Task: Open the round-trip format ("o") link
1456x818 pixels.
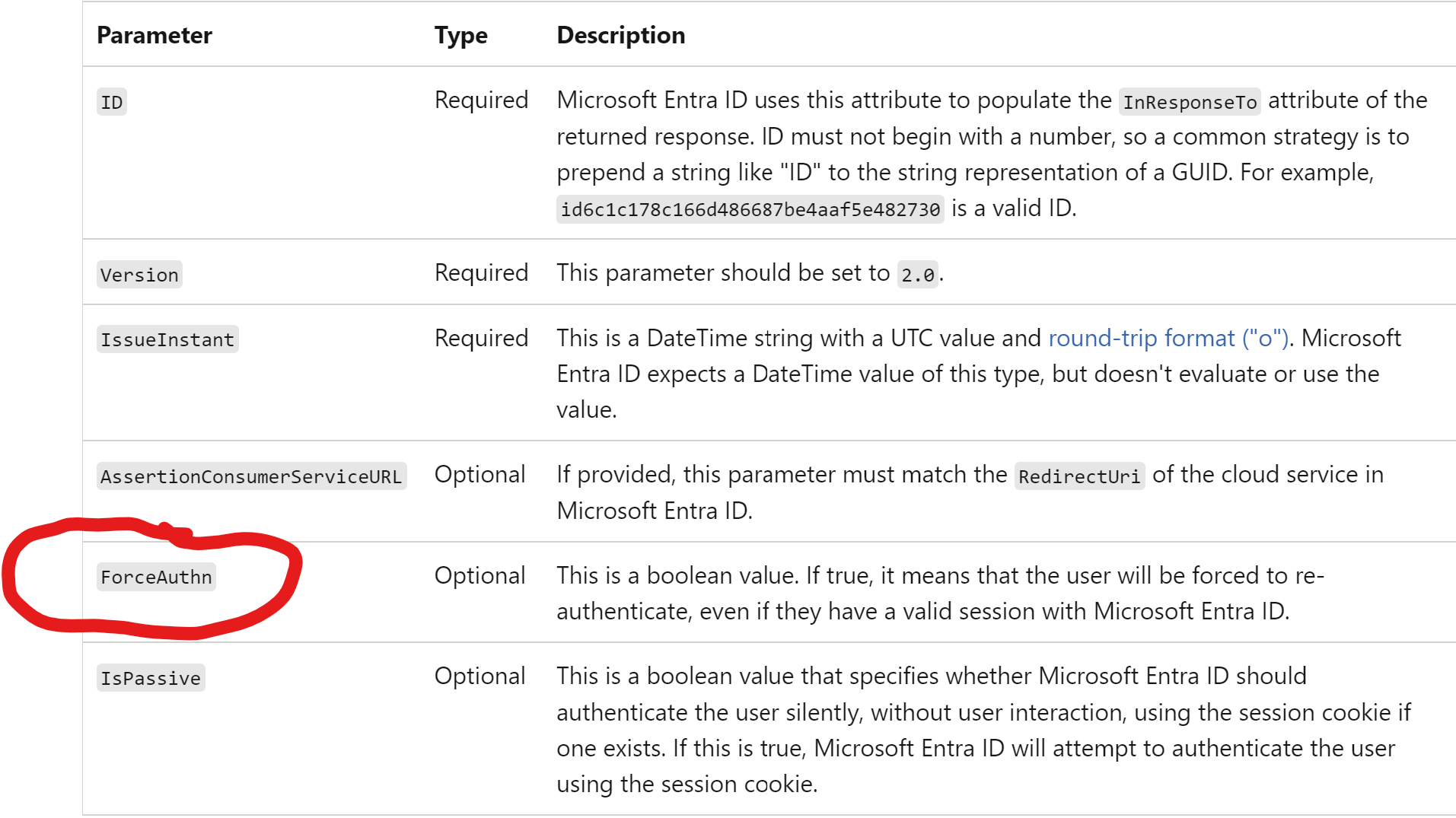Action: click(1168, 338)
